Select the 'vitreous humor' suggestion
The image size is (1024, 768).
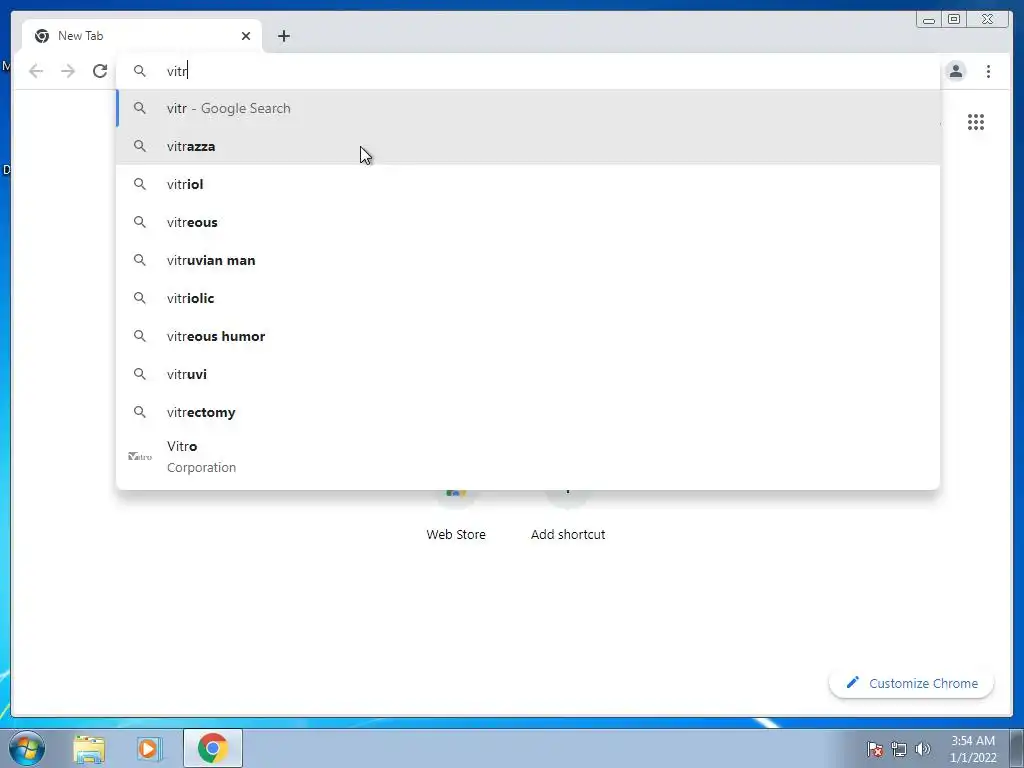(528, 336)
